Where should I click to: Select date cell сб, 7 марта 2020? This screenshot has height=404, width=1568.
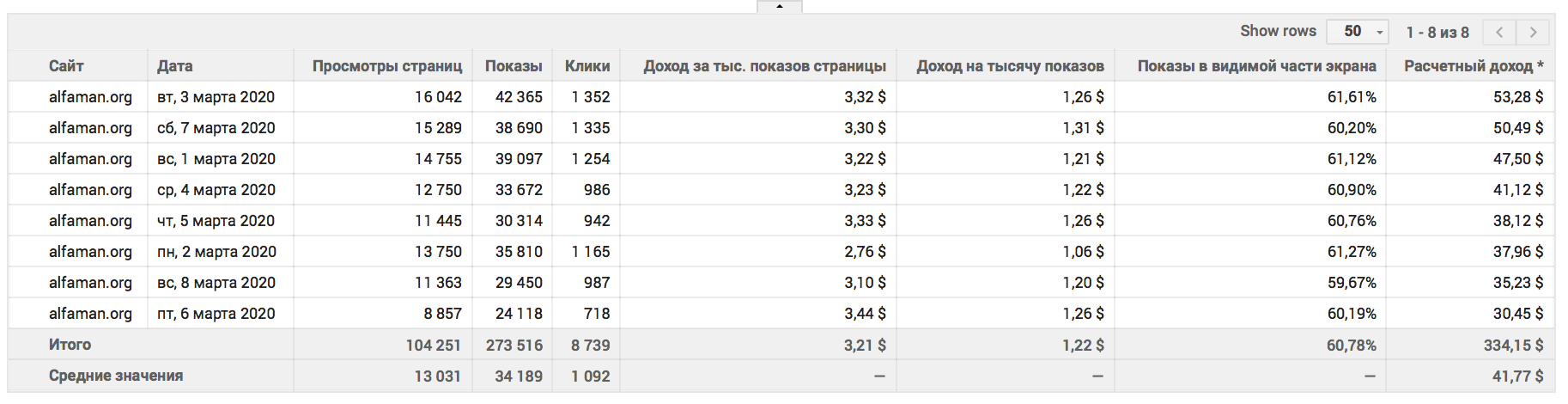[x=216, y=128]
